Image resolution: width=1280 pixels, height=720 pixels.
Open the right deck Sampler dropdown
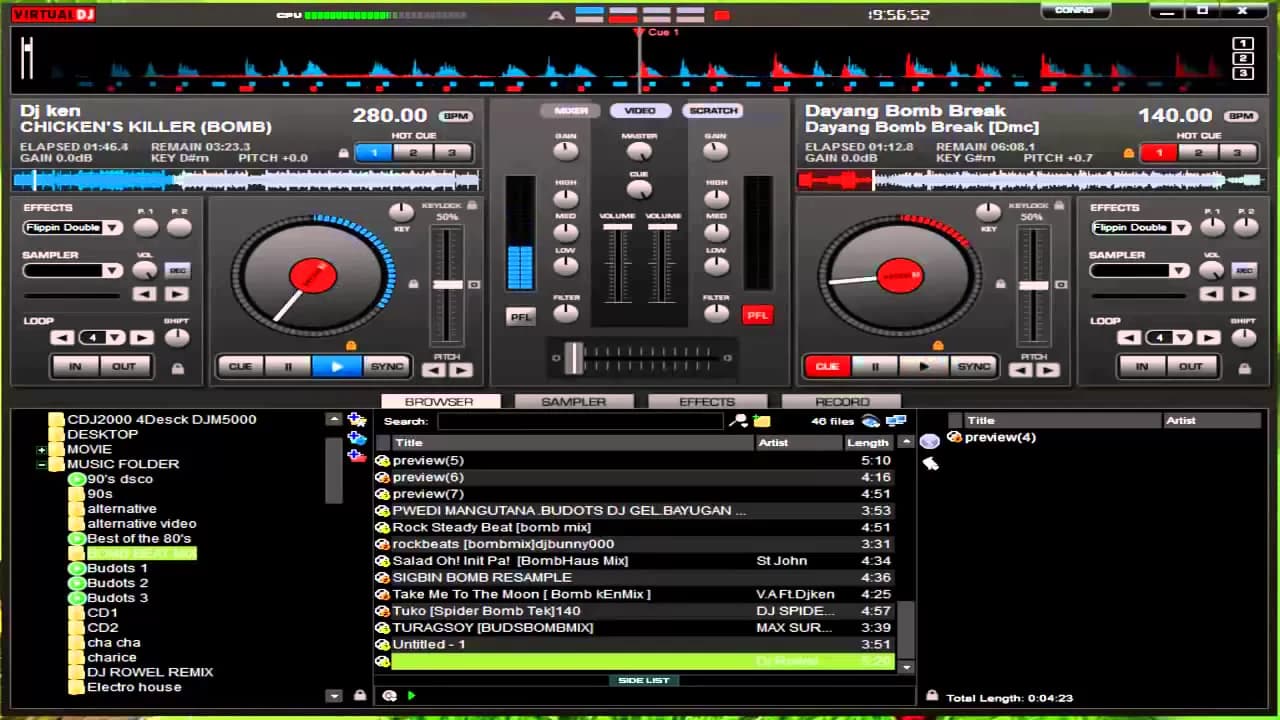point(1180,271)
